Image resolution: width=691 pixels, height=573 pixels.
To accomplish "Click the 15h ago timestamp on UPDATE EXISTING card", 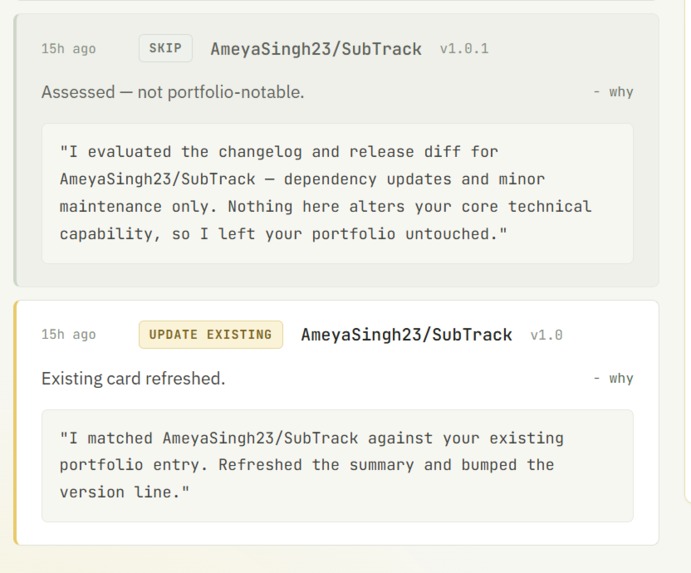I will coord(68,335).
